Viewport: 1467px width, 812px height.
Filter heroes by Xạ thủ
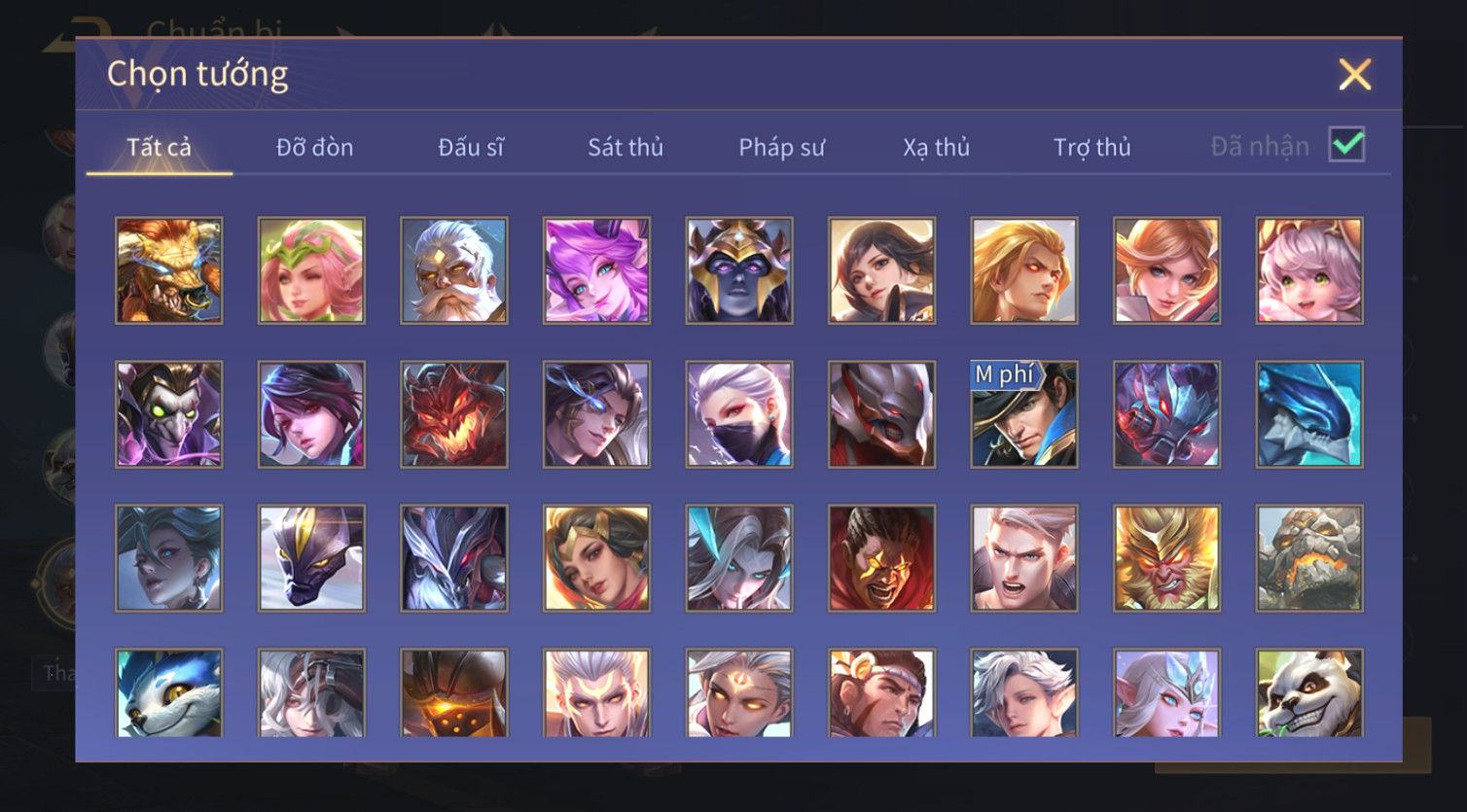(x=937, y=148)
